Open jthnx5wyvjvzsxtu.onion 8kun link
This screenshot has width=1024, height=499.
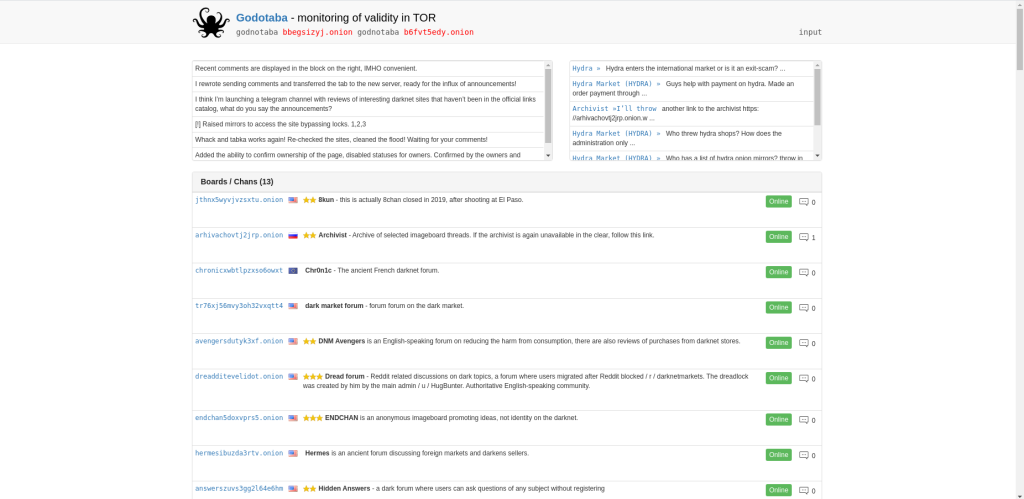(x=239, y=200)
